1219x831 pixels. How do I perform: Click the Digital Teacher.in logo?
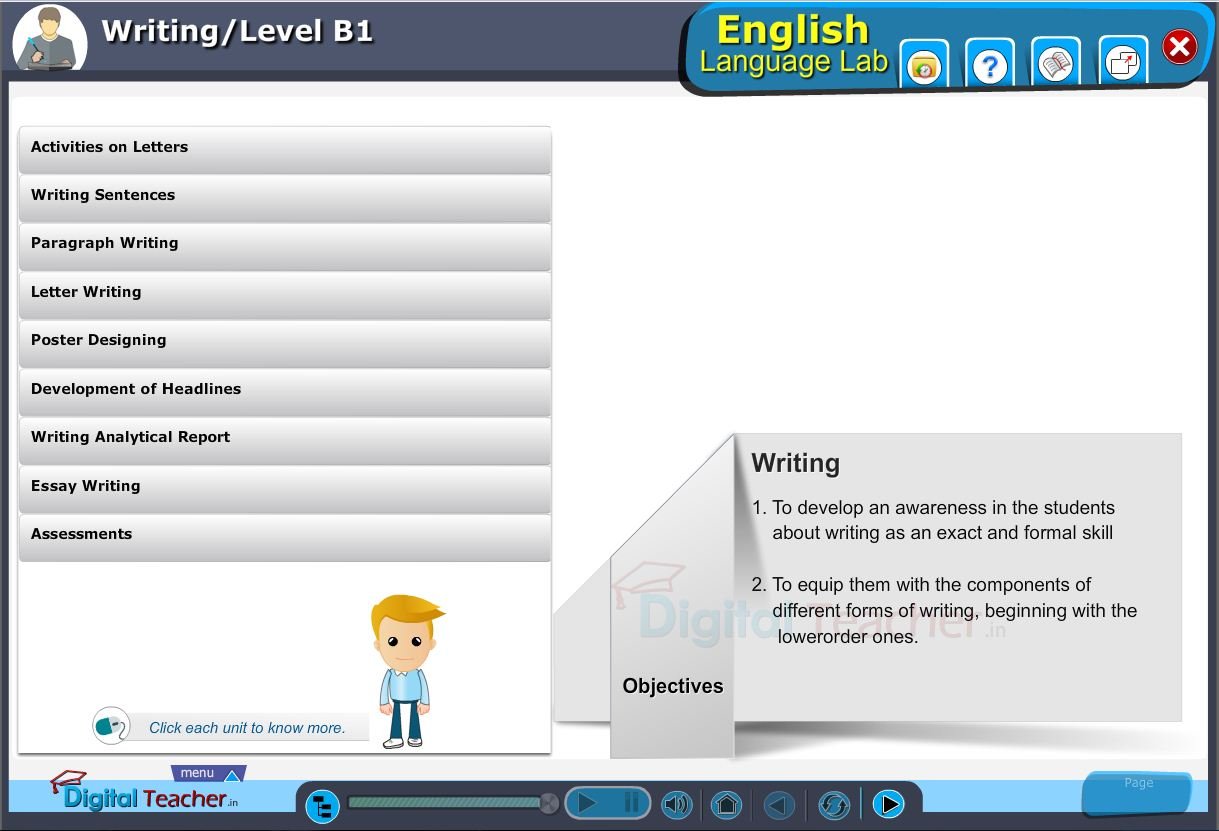144,791
